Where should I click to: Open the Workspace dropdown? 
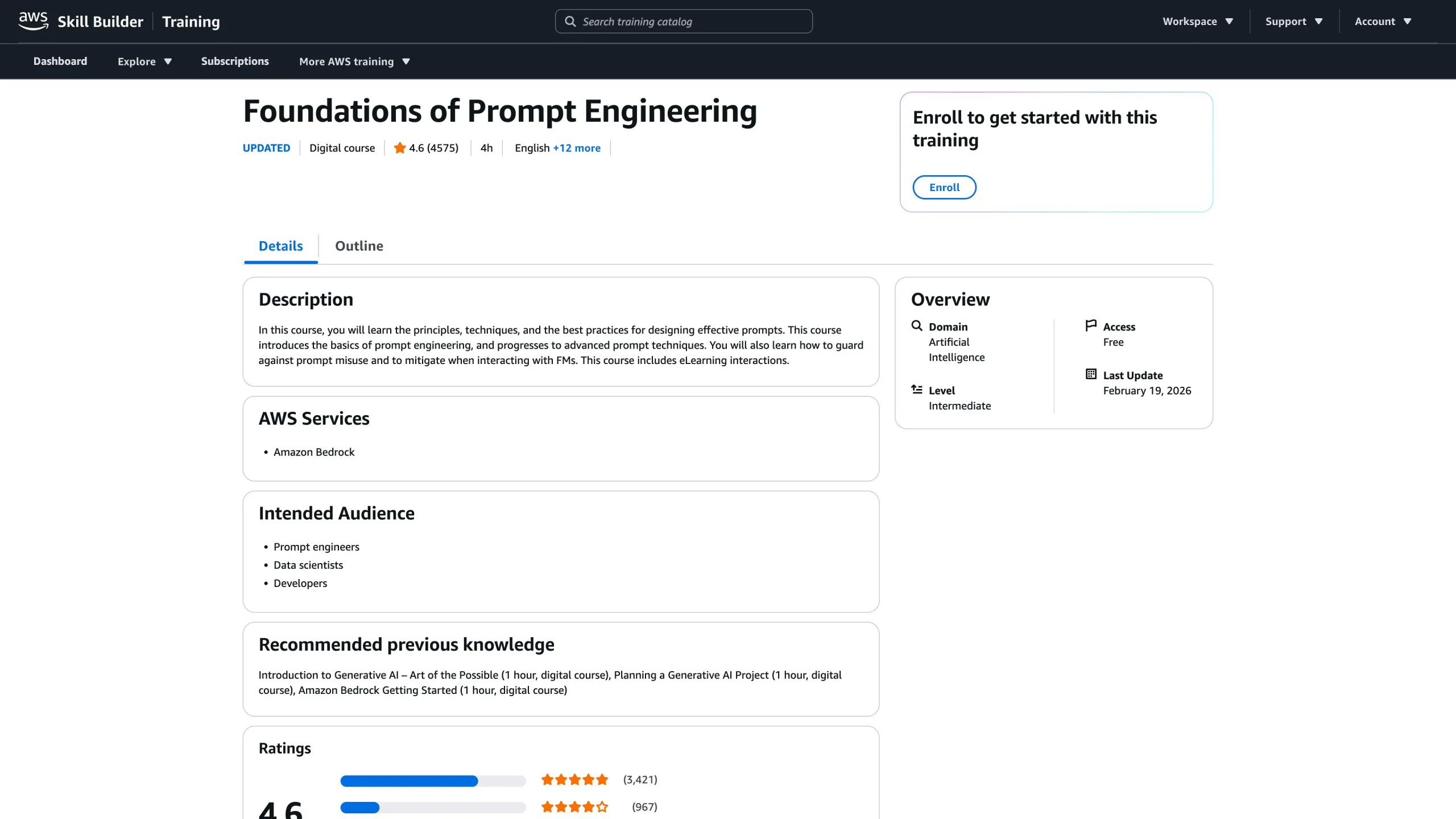(1198, 22)
